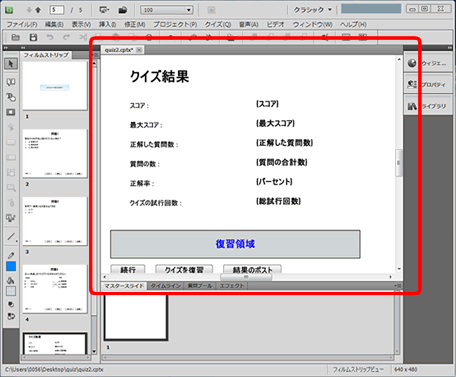Screen dimensions: 456x377
Task: Select the Text Entry Box tool
Action: tap(11, 157)
